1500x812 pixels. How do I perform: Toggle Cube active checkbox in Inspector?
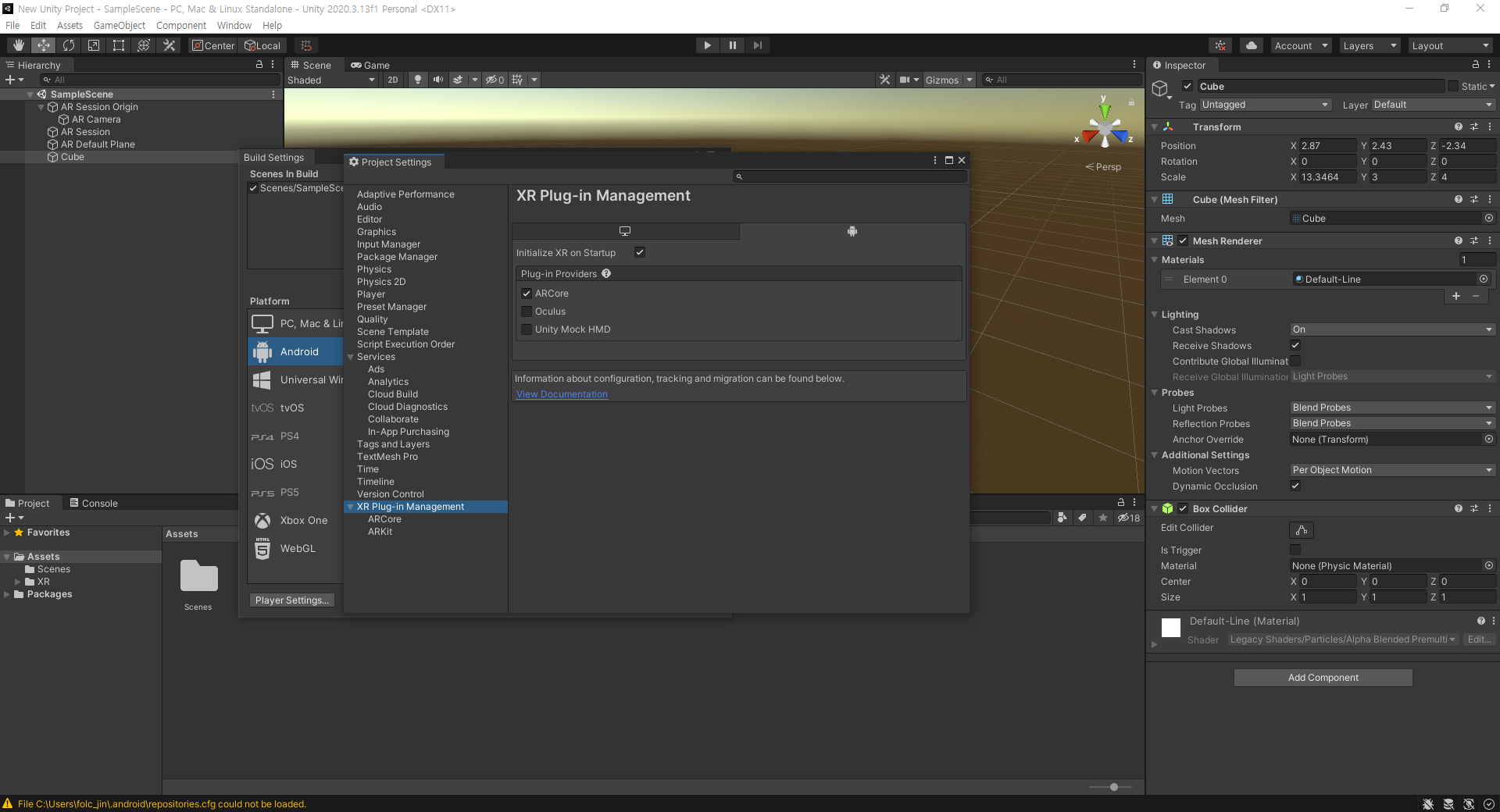point(1187,86)
